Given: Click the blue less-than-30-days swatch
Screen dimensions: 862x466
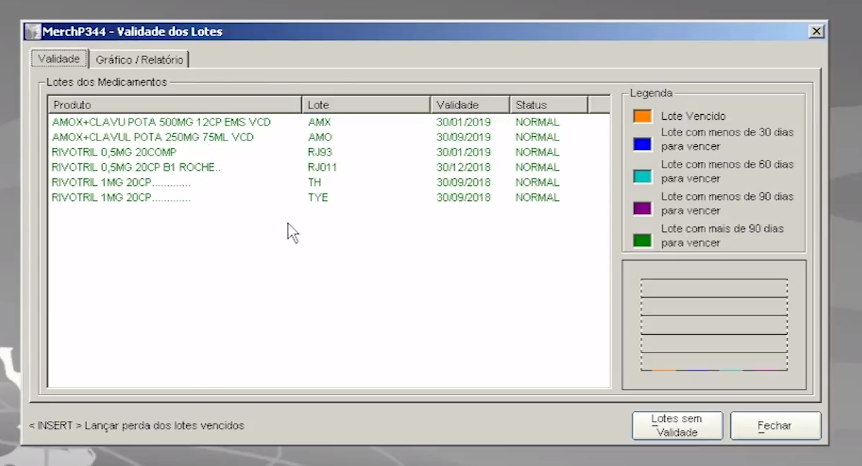Looking at the screenshot, I should pos(642,144).
